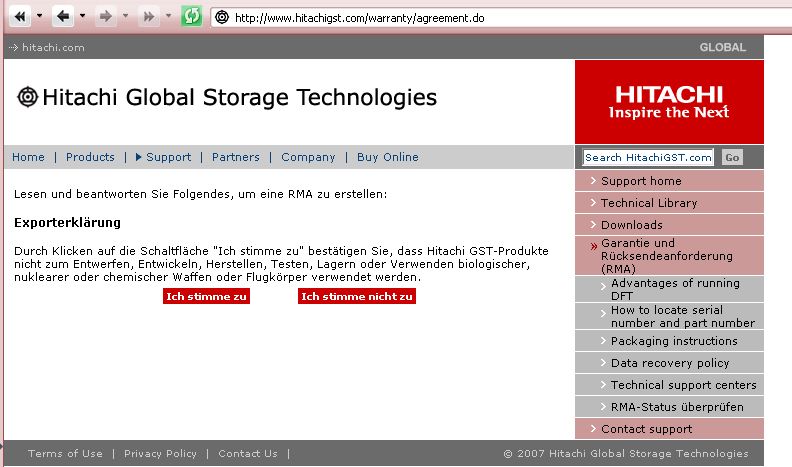Click the Privacy Policy footer link

(x=160, y=454)
